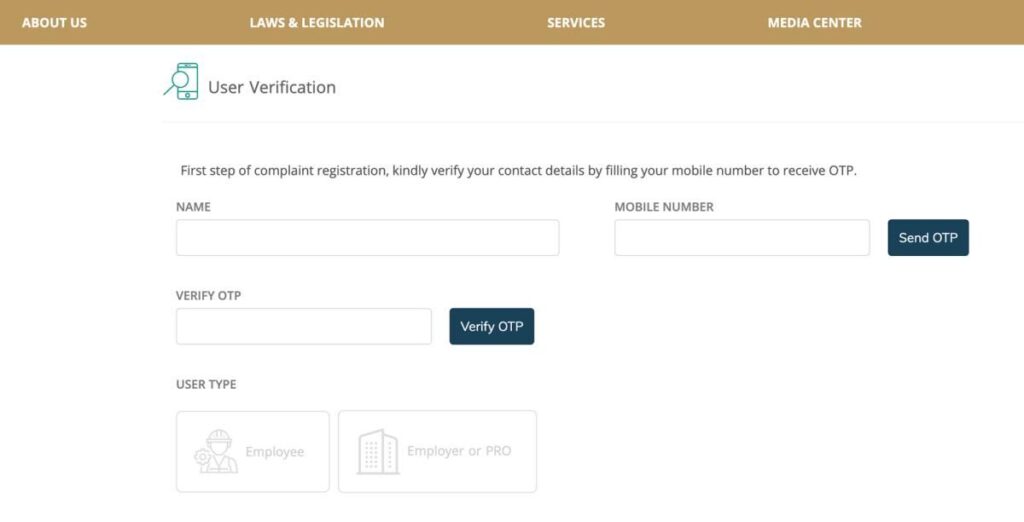This screenshot has height=522, width=1024.
Task: Select the Employee user type label
Action: click(274, 452)
